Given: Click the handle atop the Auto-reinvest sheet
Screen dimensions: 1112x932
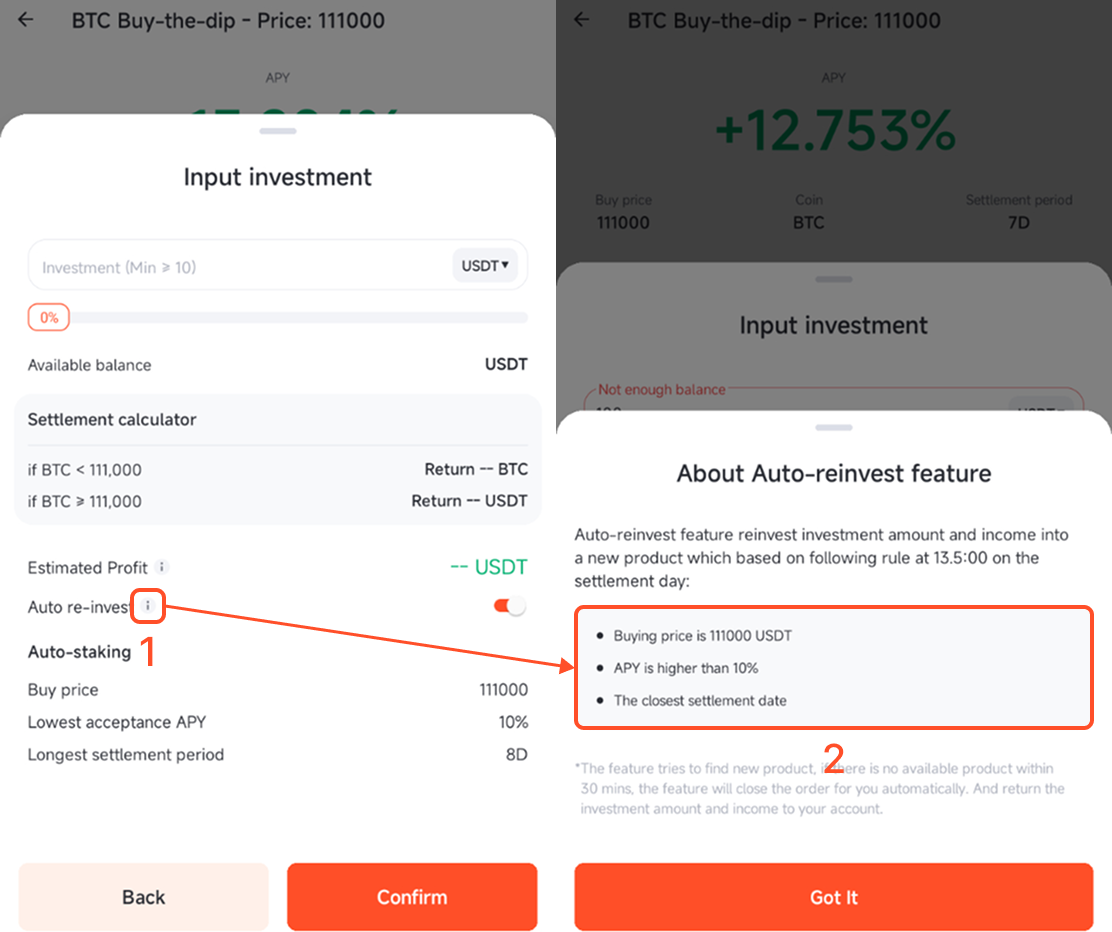Looking at the screenshot, I should [x=833, y=427].
